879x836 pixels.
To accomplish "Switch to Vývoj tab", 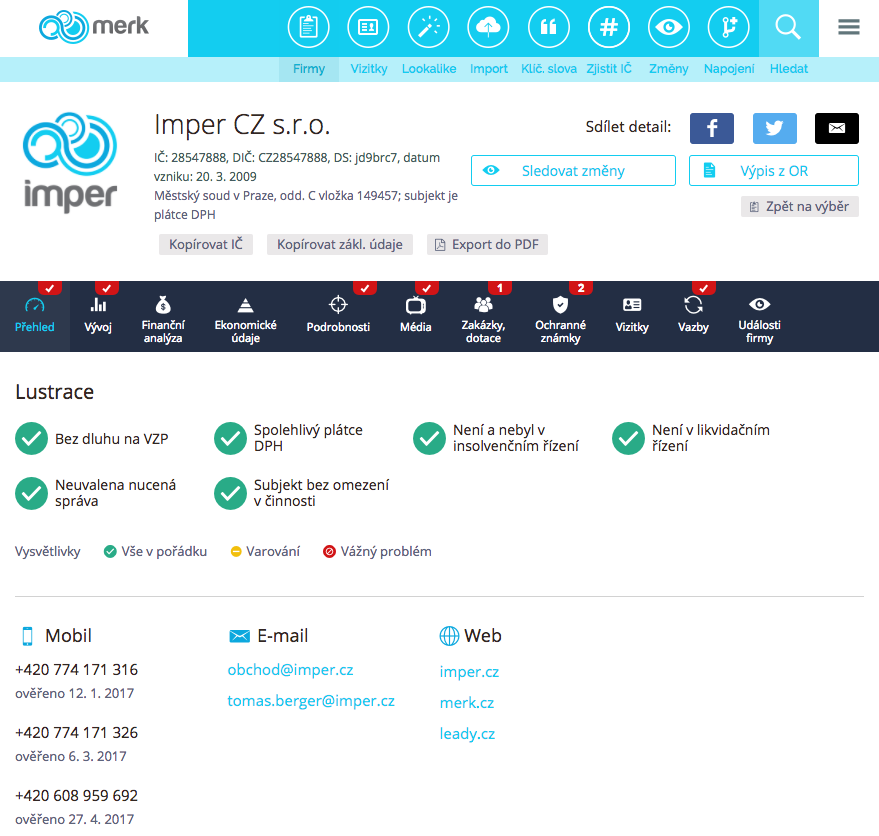I will tap(98, 317).
